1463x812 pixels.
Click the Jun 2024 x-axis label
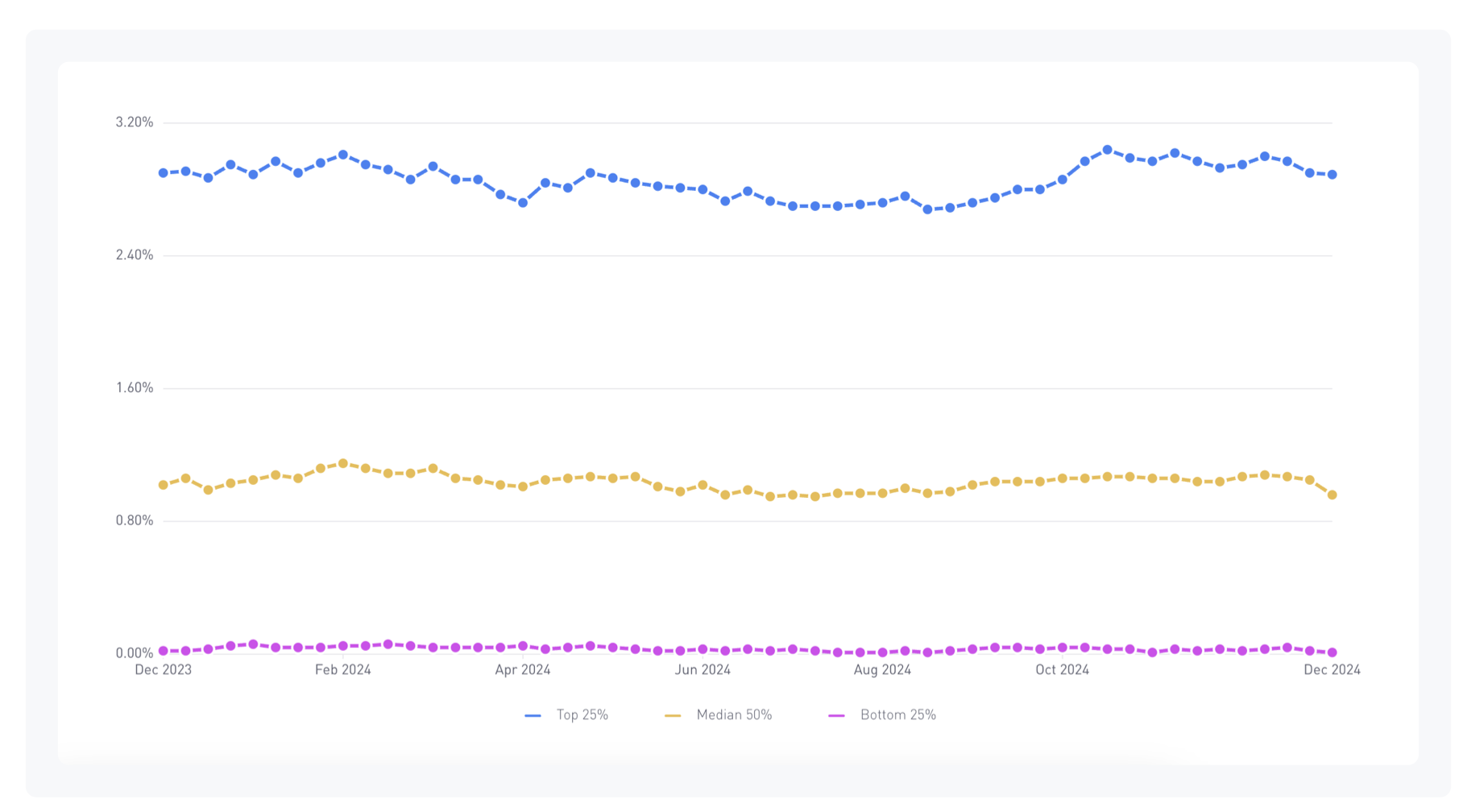click(702, 670)
